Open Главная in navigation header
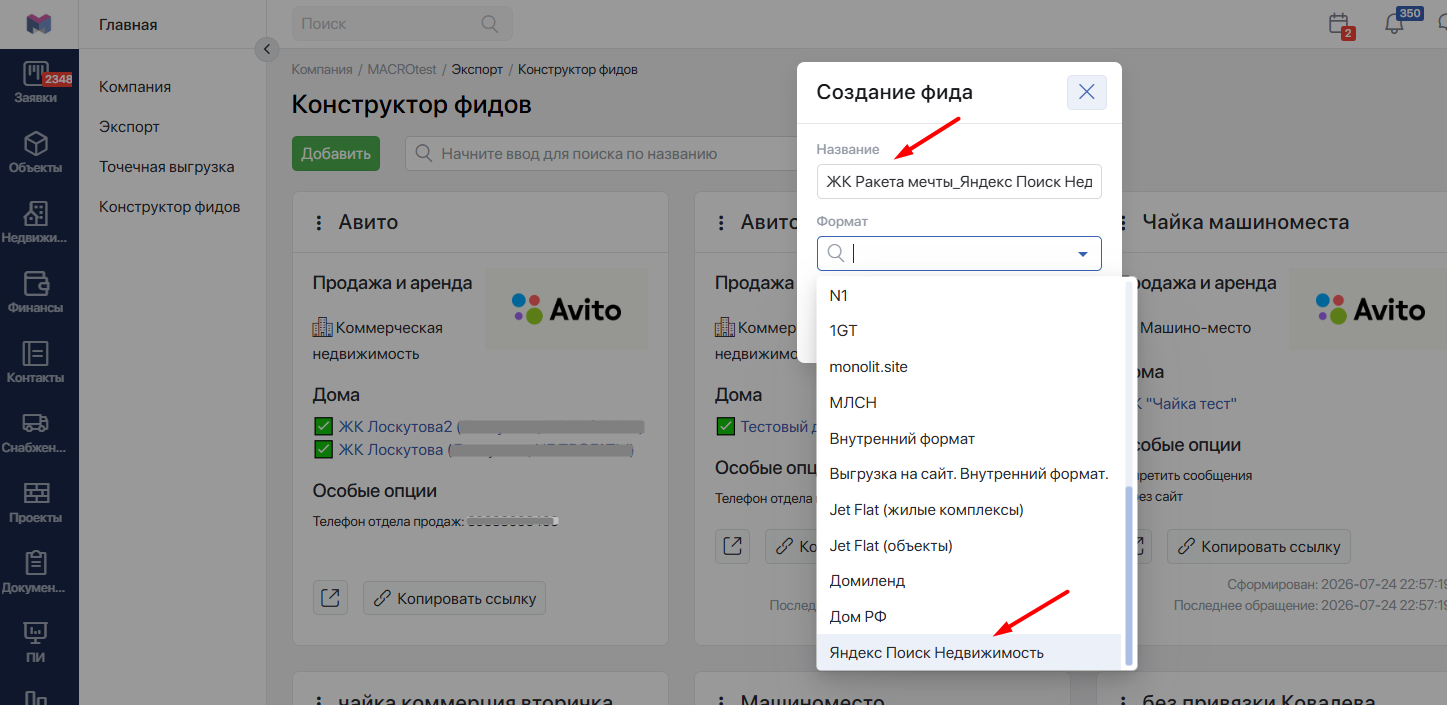This screenshot has height=705, width=1447. [128, 24]
